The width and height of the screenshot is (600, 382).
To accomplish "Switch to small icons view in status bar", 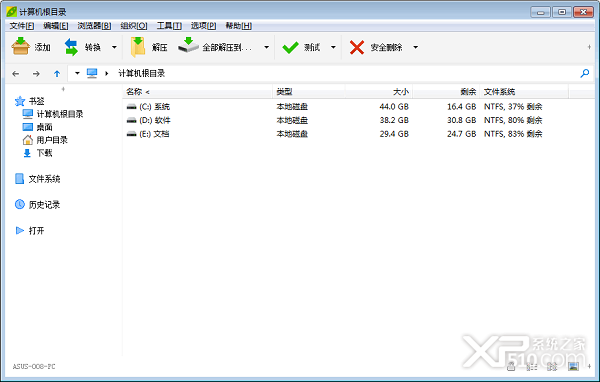I will point(552,367).
